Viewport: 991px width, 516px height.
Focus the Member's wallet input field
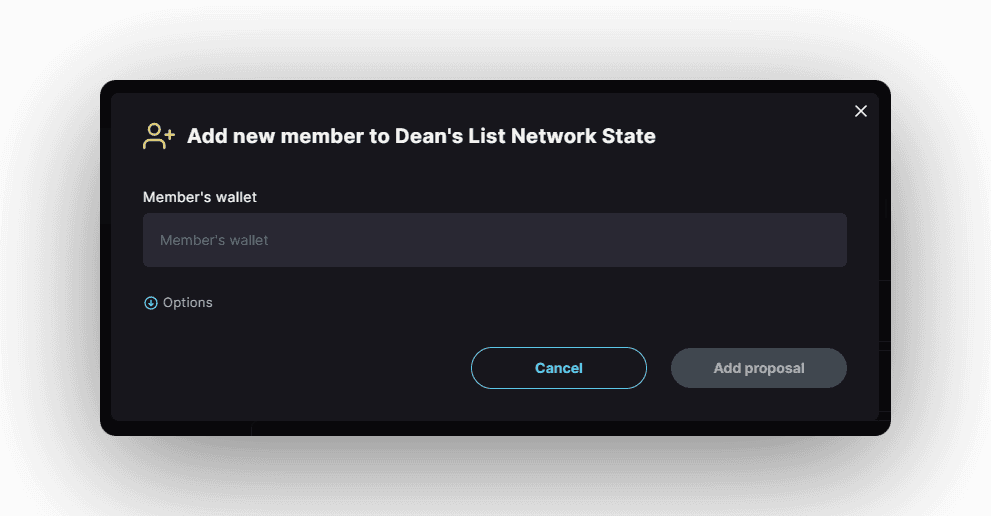tap(494, 240)
